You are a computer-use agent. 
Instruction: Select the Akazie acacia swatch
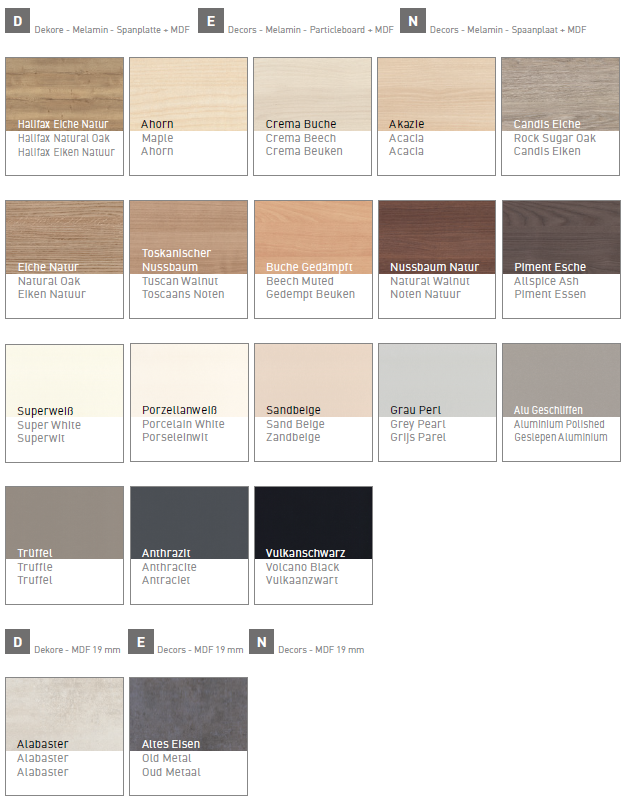[x=436, y=94]
